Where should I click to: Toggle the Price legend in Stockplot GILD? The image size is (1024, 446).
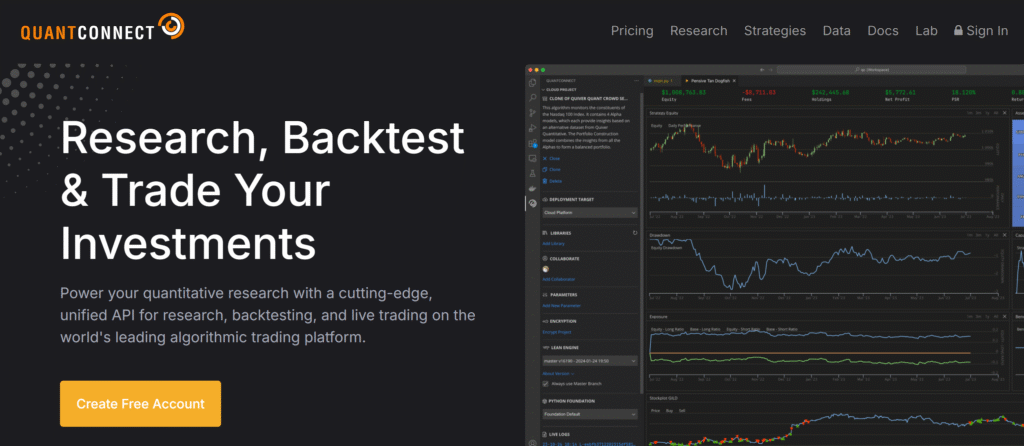[656, 411]
